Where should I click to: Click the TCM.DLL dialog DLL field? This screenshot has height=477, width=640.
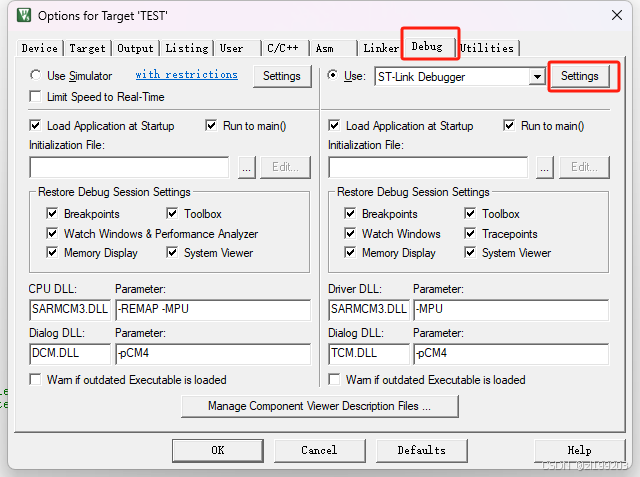pyautogui.click(x=369, y=353)
